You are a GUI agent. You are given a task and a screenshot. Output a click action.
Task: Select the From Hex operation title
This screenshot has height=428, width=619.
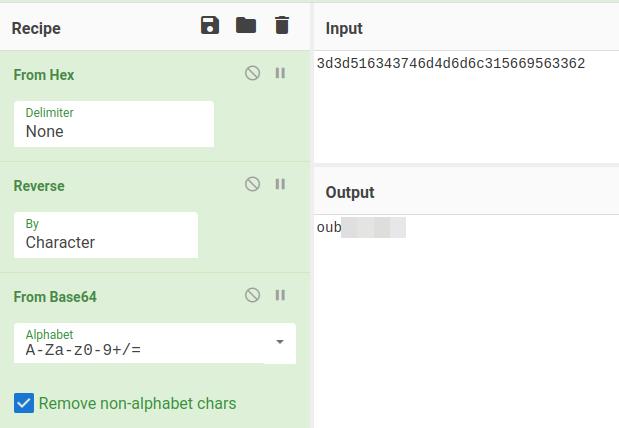click(44, 75)
